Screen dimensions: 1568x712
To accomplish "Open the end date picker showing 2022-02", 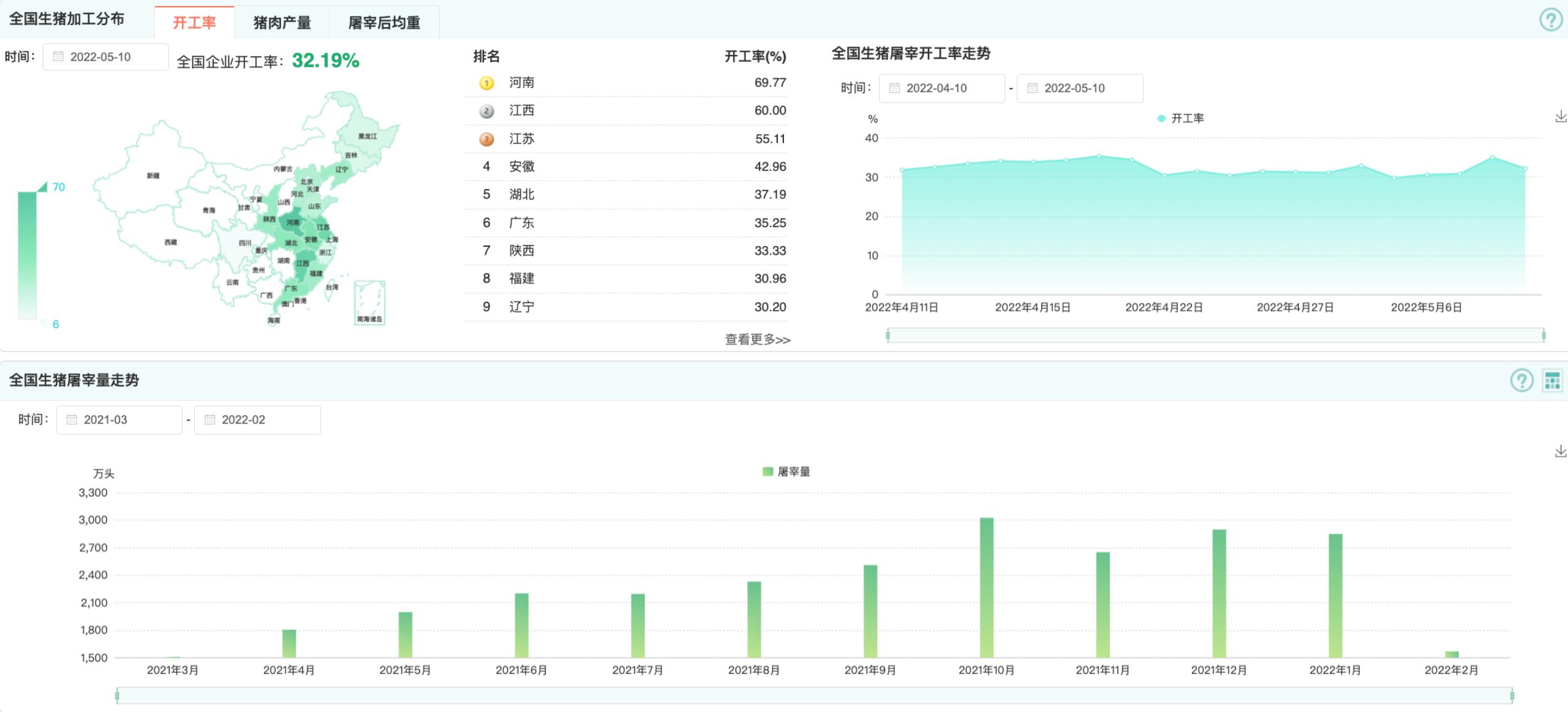I will tap(257, 420).
